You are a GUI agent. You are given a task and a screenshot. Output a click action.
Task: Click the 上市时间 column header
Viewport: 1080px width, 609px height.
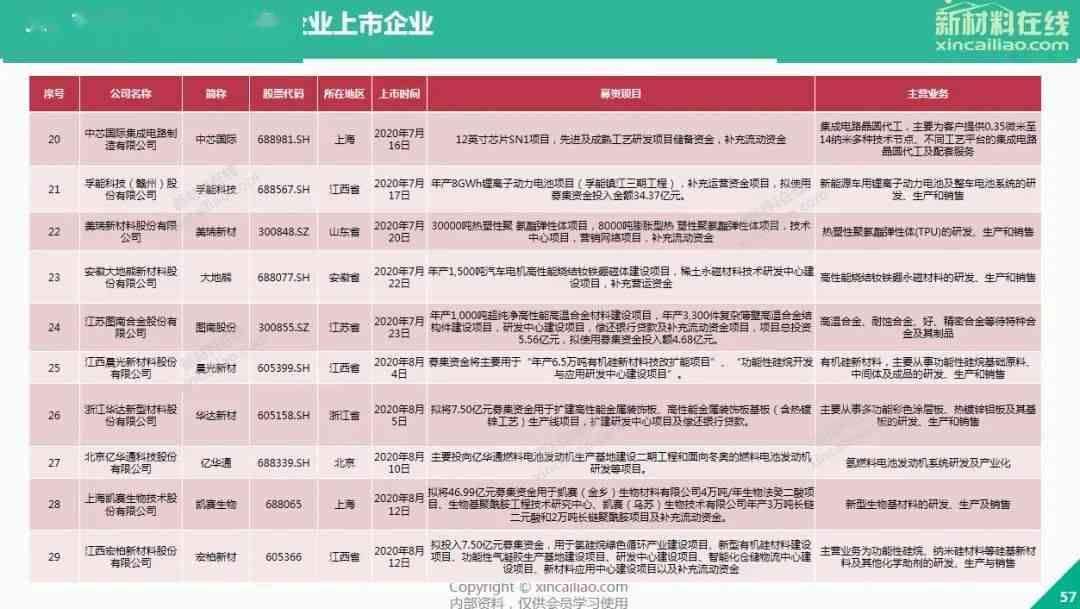(399, 94)
